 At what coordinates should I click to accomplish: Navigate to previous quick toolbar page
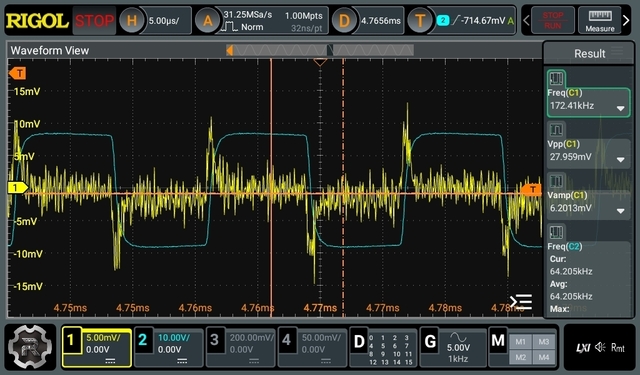526,20
